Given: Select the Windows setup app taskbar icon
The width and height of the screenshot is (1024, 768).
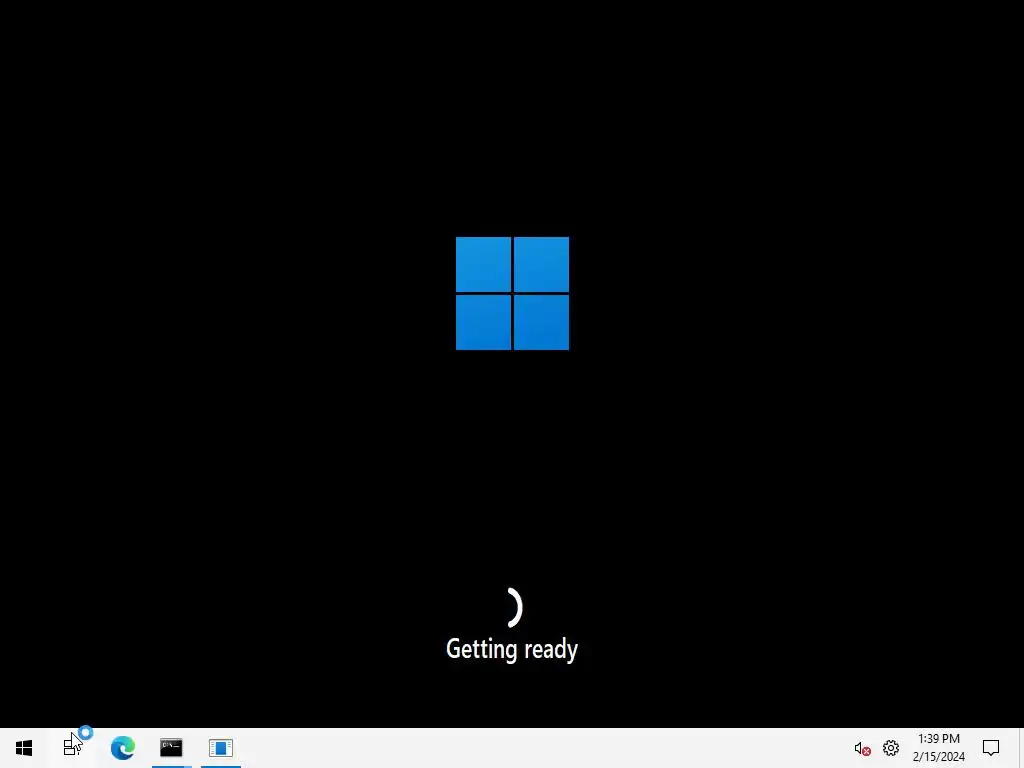Looking at the screenshot, I should coord(221,748).
